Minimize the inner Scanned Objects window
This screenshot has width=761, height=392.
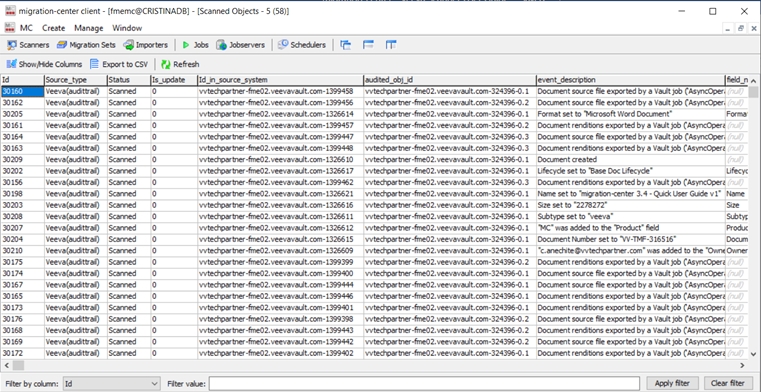tap(728, 29)
